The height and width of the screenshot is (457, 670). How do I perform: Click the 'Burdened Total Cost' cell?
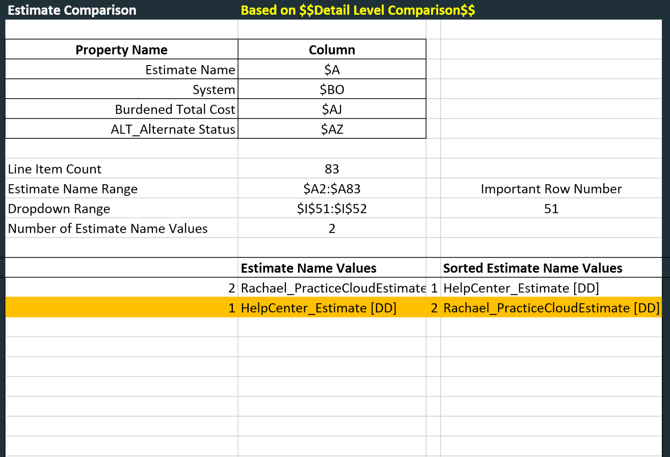pyautogui.click(x=175, y=109)
